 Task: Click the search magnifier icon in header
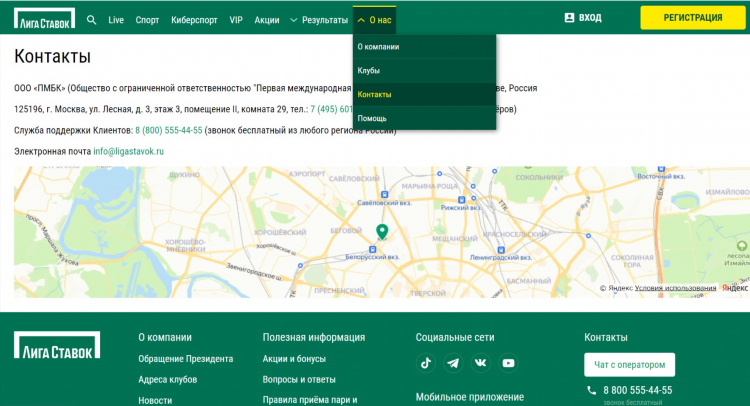(x=91, y=20)
